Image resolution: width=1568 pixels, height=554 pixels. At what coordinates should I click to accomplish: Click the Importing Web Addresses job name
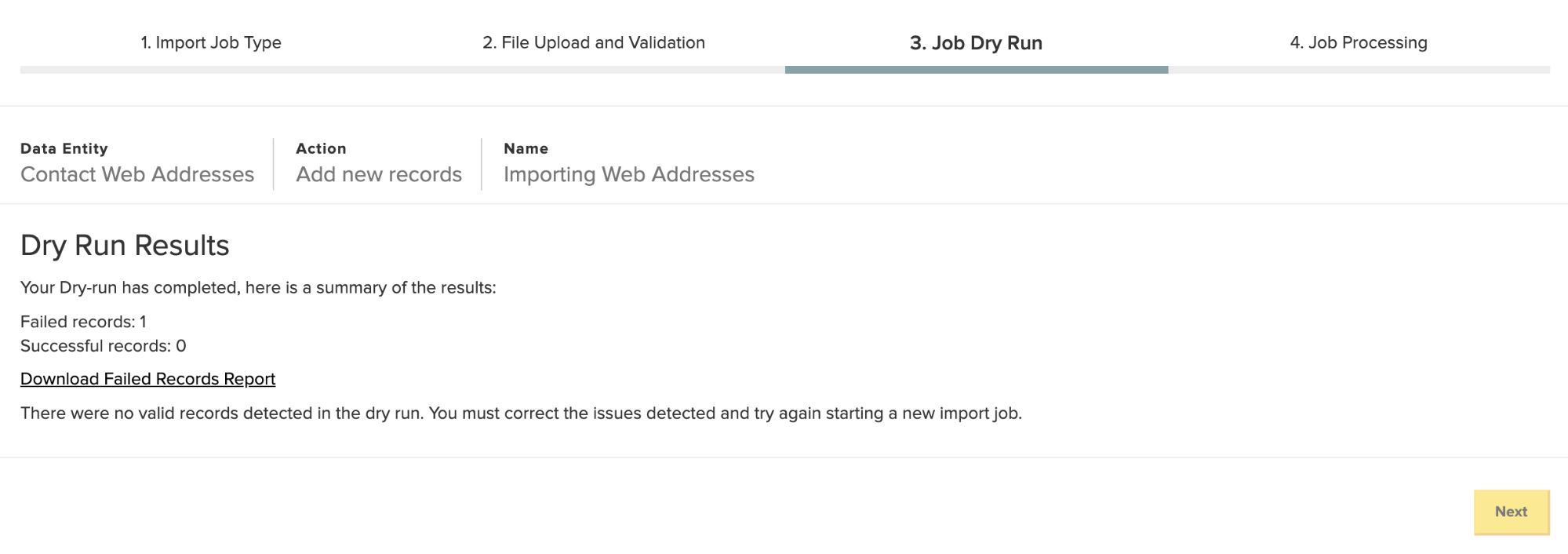click(628, 174)
